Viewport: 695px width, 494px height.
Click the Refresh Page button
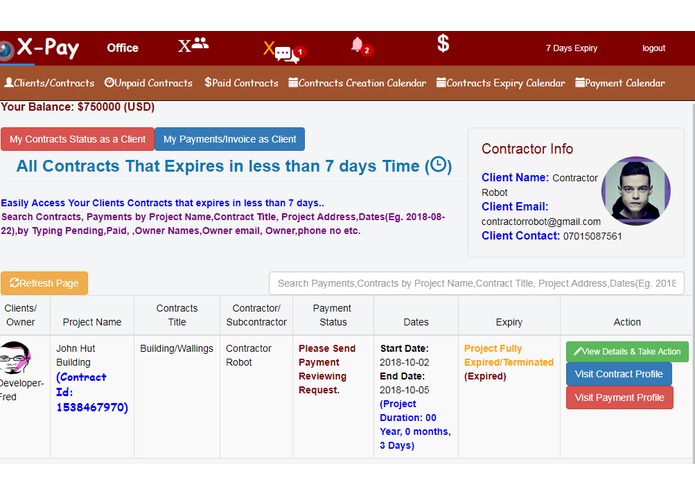pos(44,283)
